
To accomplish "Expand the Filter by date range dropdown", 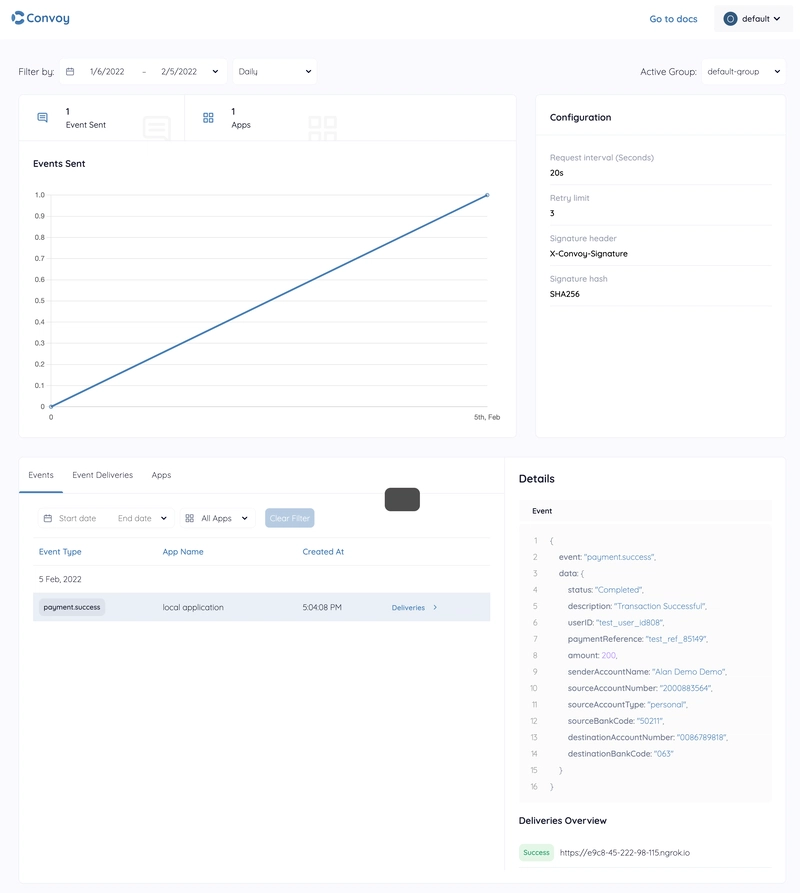I will tap(215, 72).
